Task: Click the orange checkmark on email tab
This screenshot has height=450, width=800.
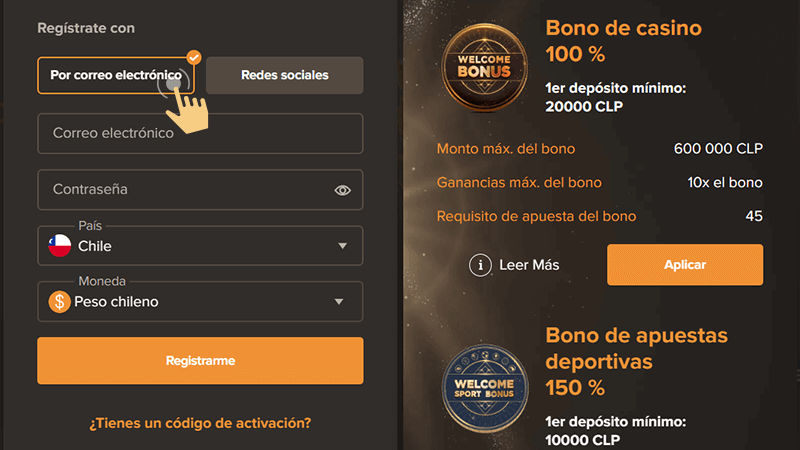Action: 193,57
